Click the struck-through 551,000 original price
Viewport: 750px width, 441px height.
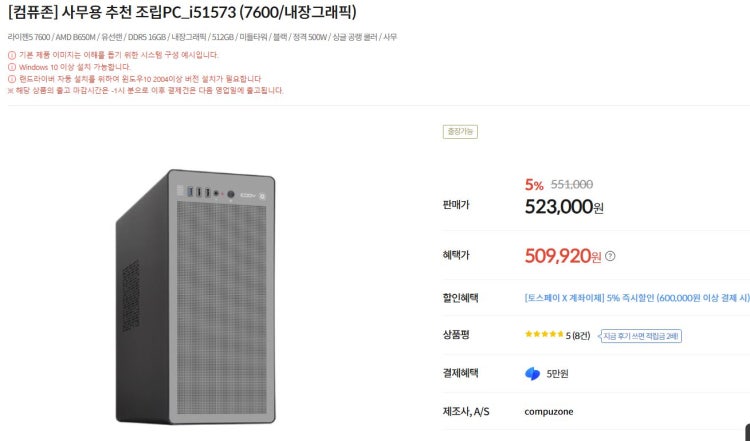click(572, 184)
